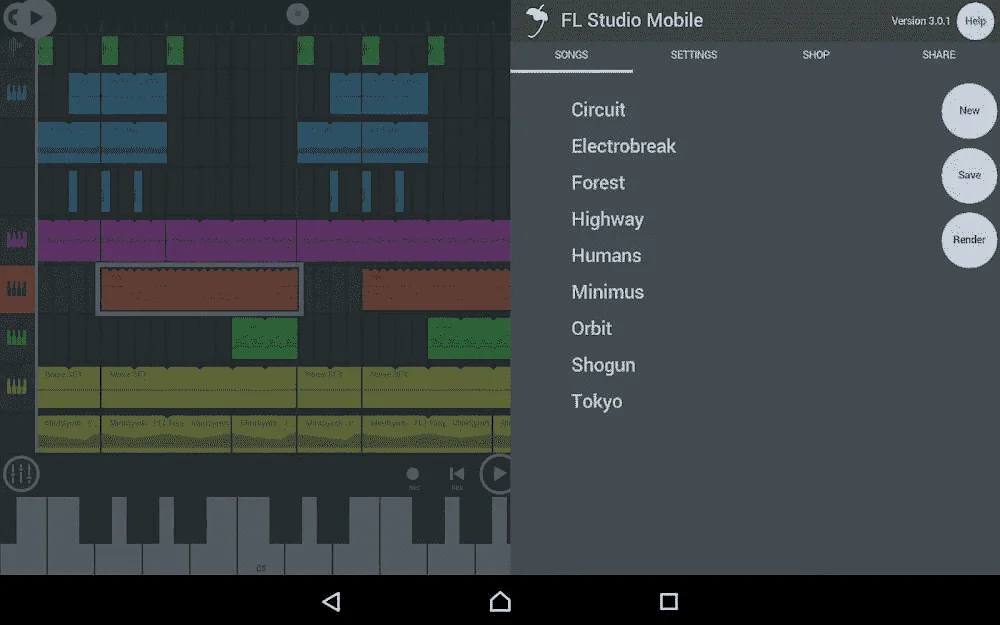Screen dimensions: 1000x625
Task: Create a song with the New button
Action: pyautogui.click(x=969, y=111)
